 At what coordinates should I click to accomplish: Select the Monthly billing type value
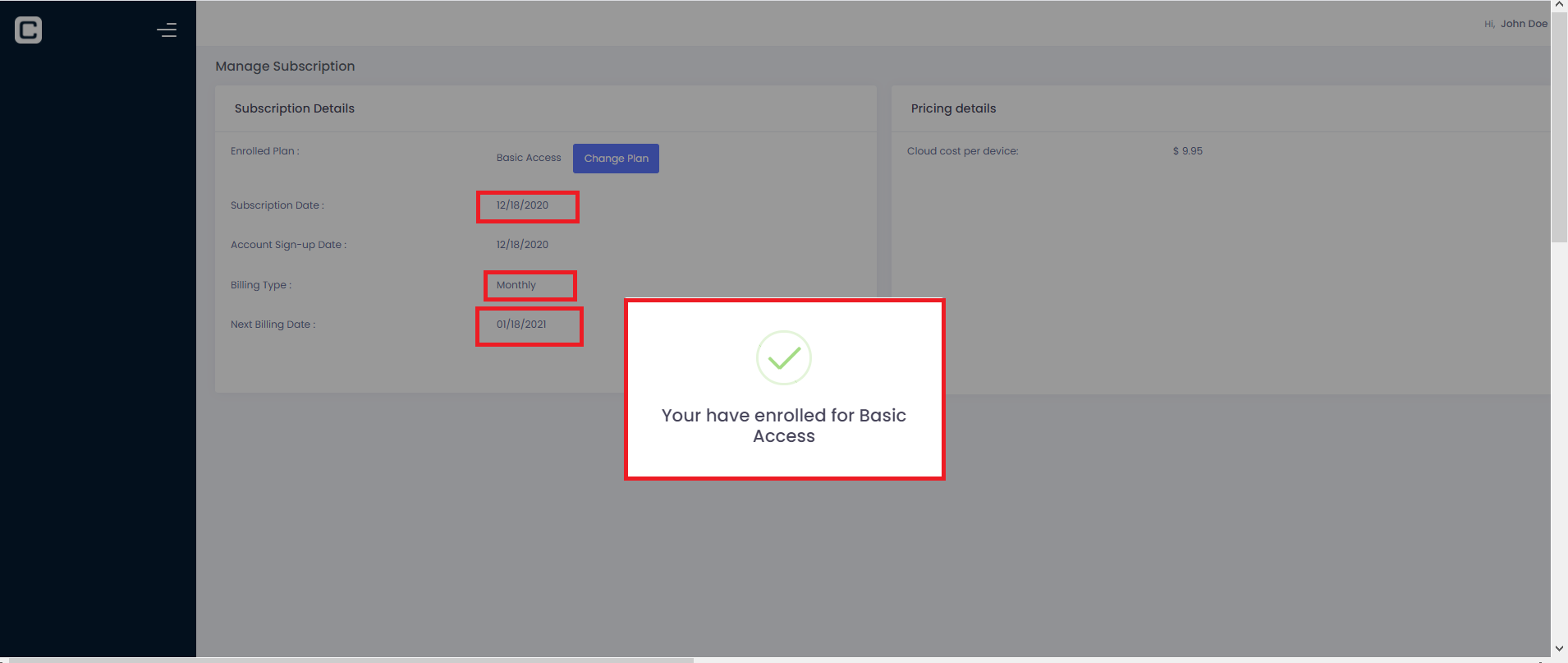pyautogui.click(x=516, y=285)
